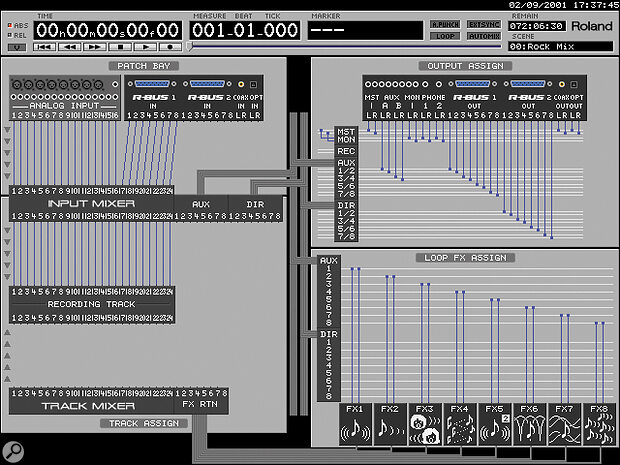Select the FX6 effect icon
This screenshot has width=620, height=465.
pyautogui.click(x=529, y=428)
